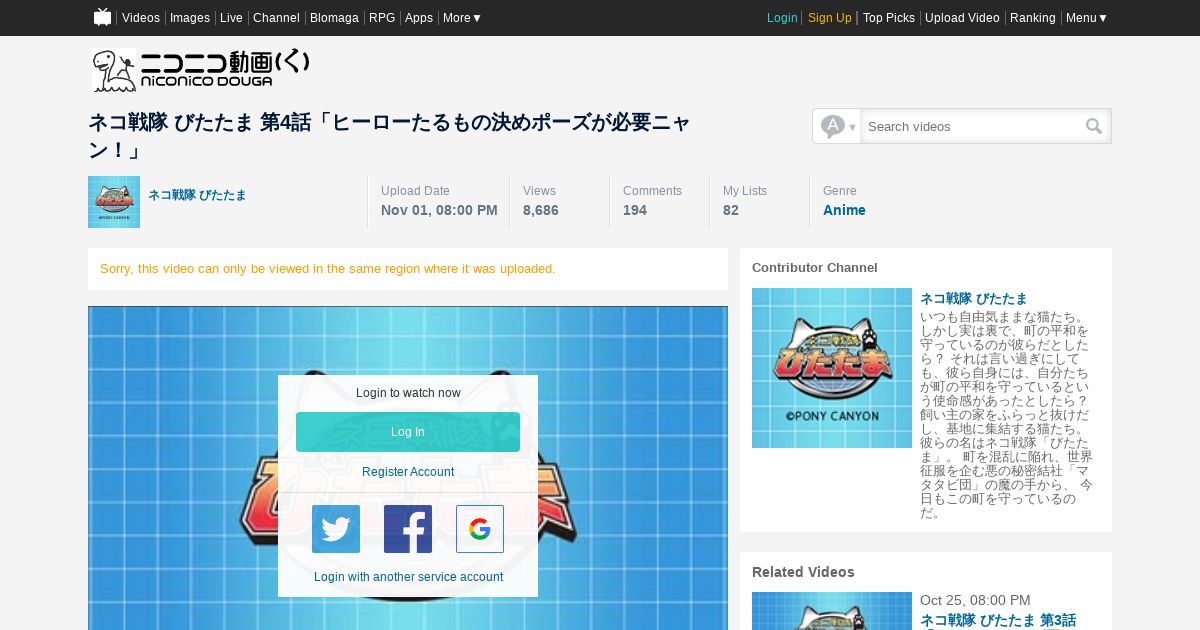Click the video title heading 第4話
This screenshot has height=630, width=1200.
(x=390, y=136)
